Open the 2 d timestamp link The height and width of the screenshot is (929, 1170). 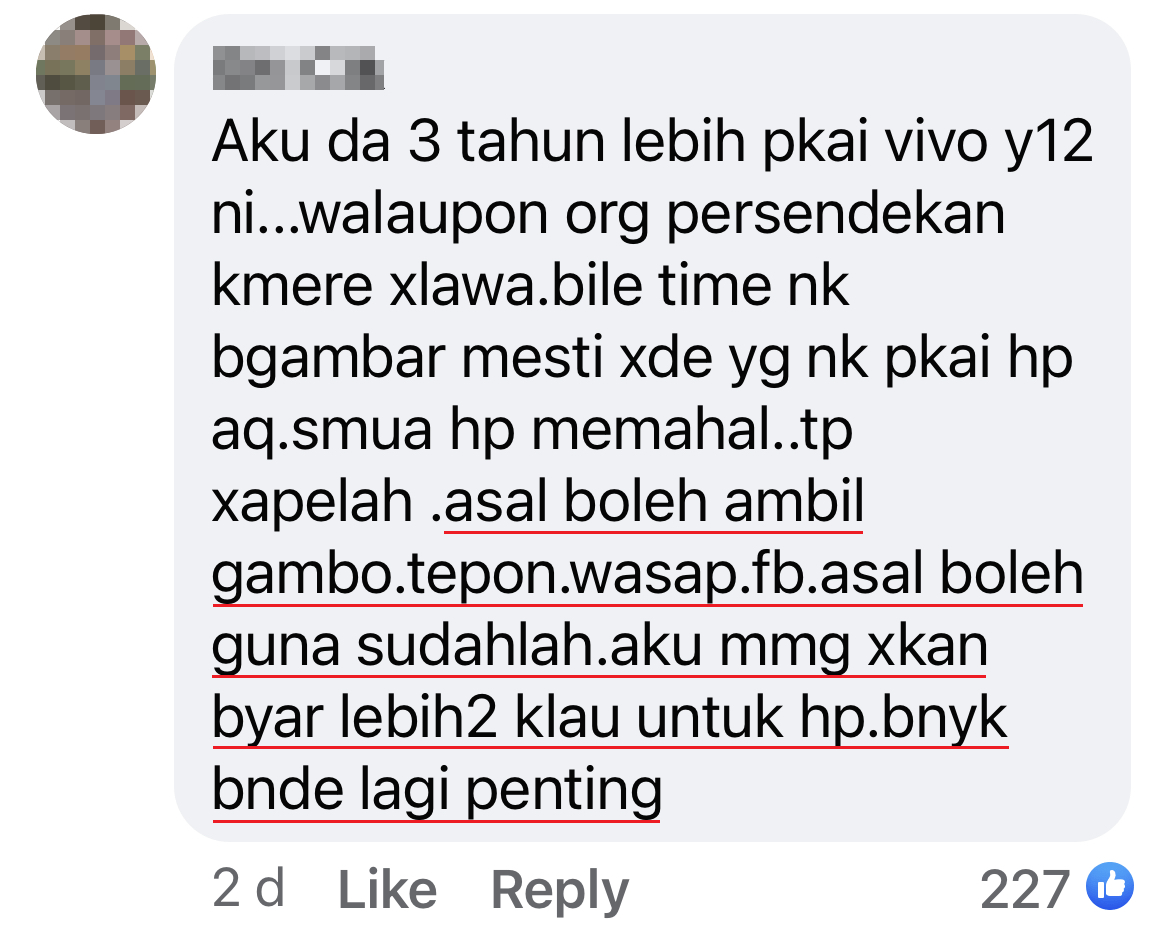pyautogui.click(x=248, y=889)
